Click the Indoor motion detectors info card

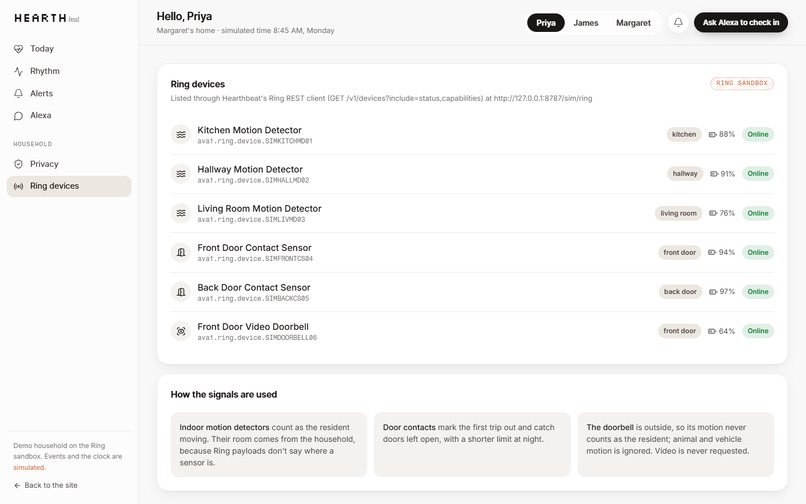tap(269, 444)
